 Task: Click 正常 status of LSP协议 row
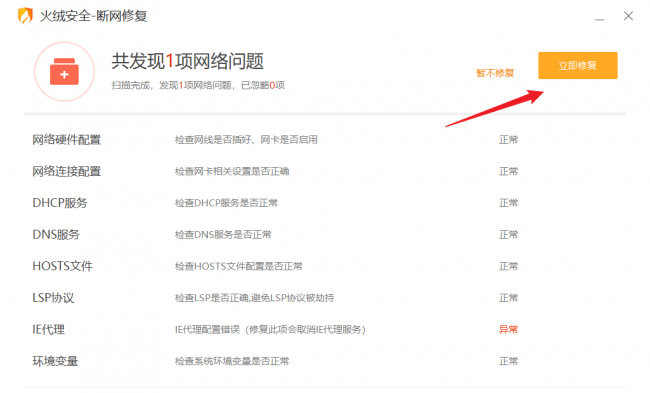pos(508,298)
